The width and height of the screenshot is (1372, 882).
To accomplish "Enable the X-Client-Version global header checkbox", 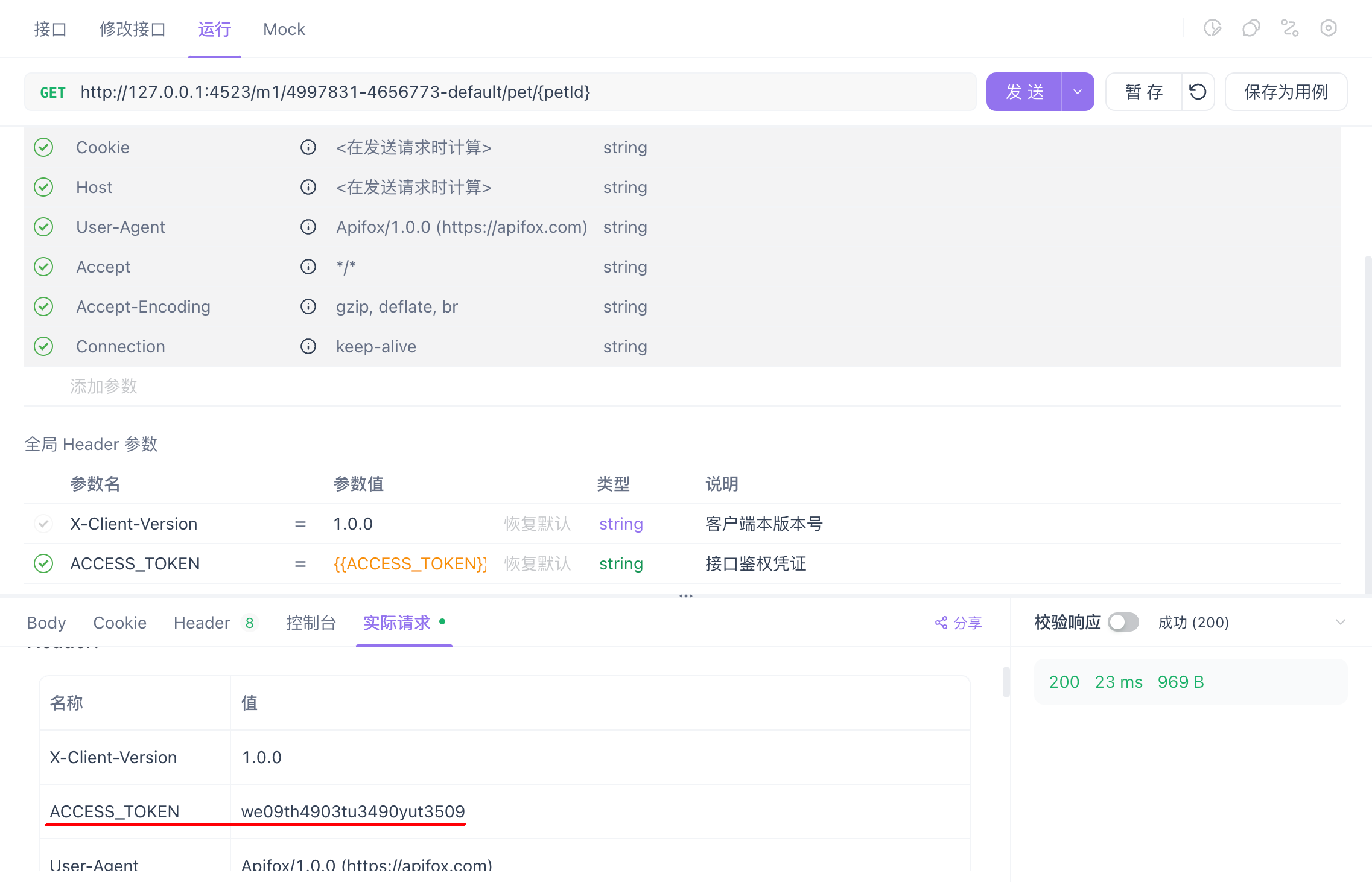I will tap(43, 524).
